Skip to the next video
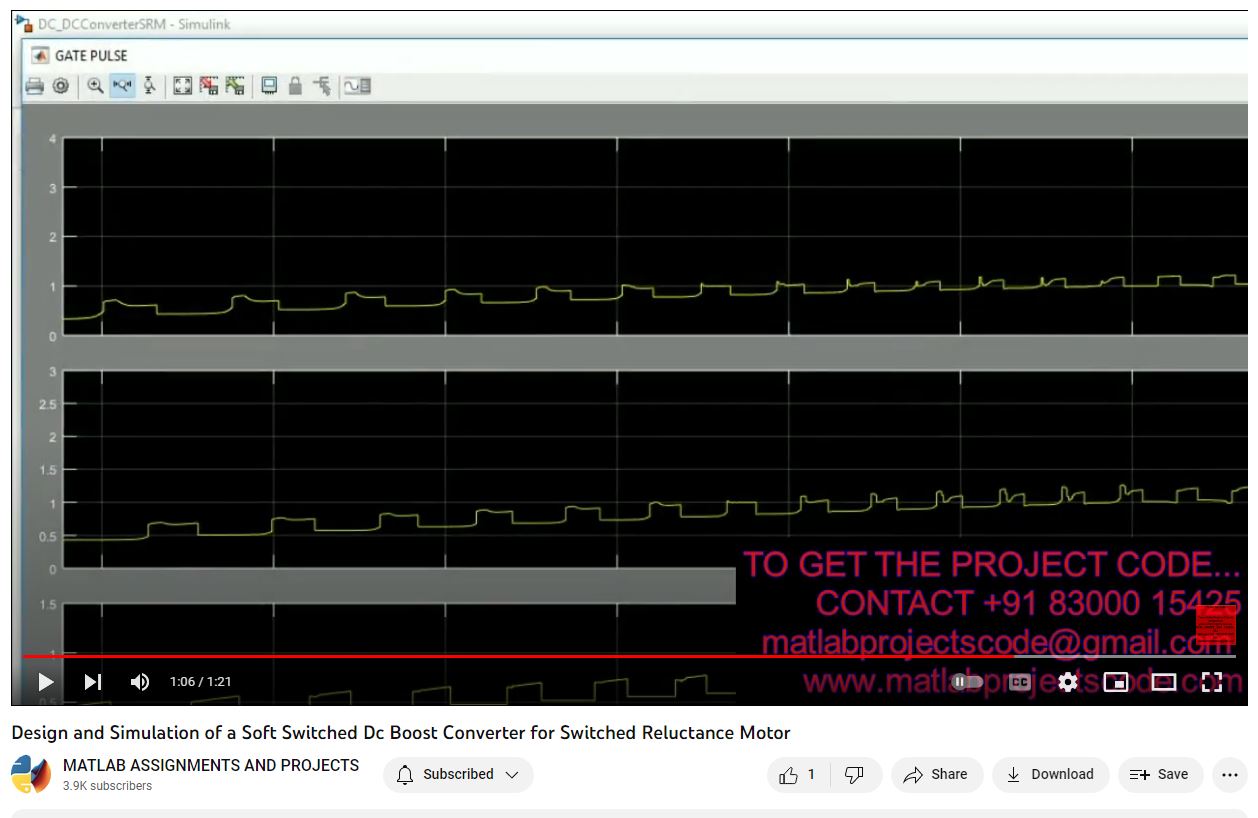Viewport: 1258px width, 818px height. pyautogui.click(x=93, y=682)
